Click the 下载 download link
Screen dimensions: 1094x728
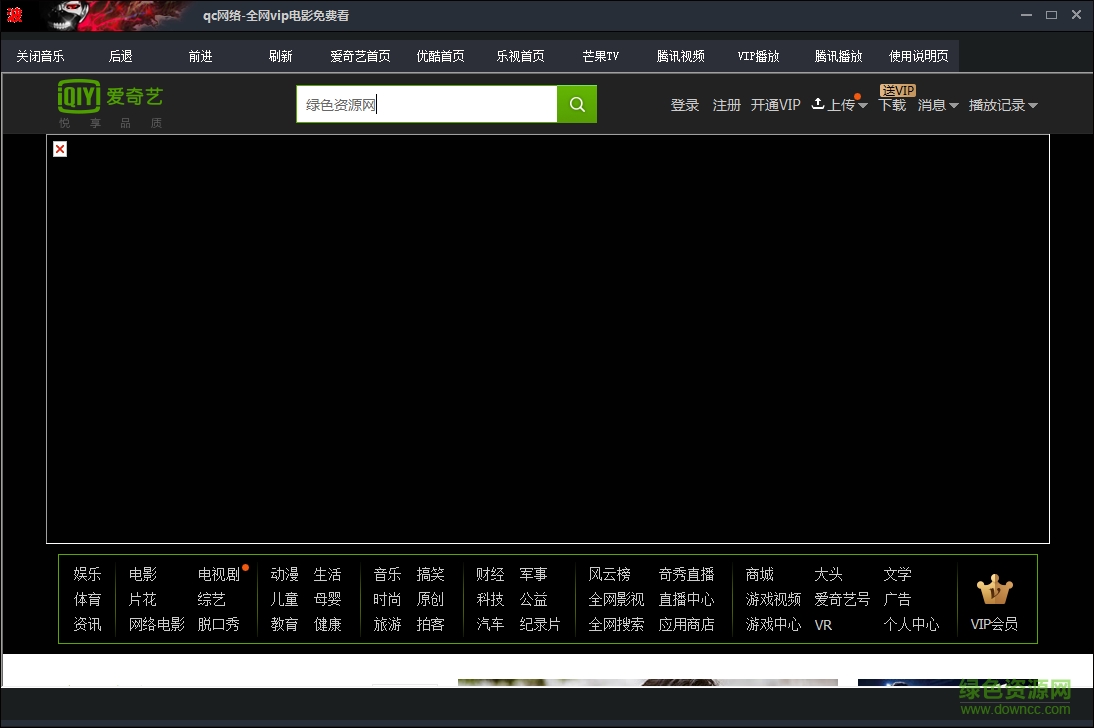[x=892, y=105]
